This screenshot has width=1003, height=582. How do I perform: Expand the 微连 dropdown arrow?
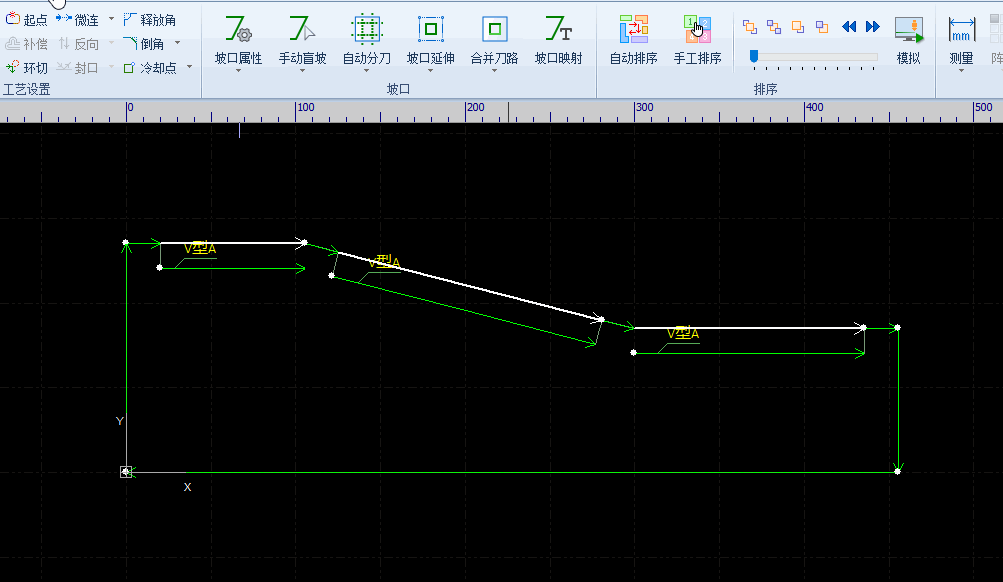(111, 20)
